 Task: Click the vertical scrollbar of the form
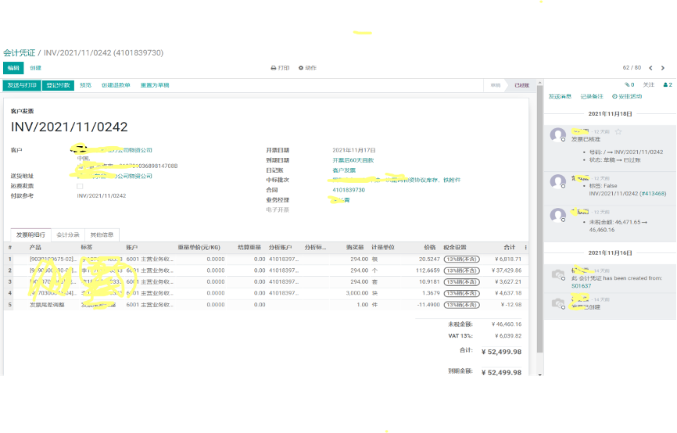pos(540,218)
